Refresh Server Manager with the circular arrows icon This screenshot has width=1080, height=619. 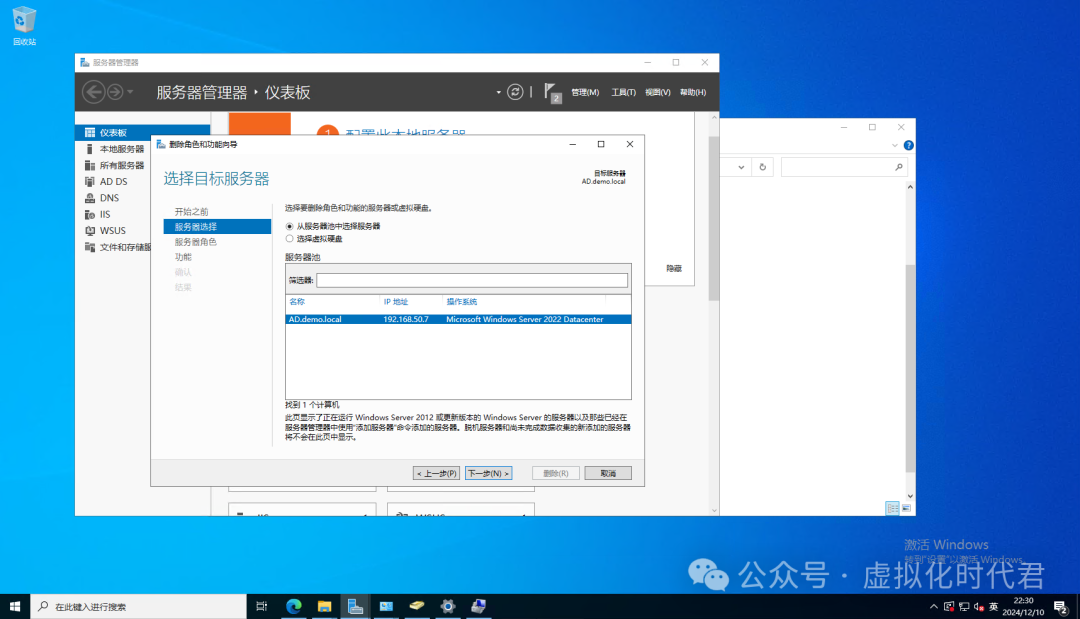point(515,92)
